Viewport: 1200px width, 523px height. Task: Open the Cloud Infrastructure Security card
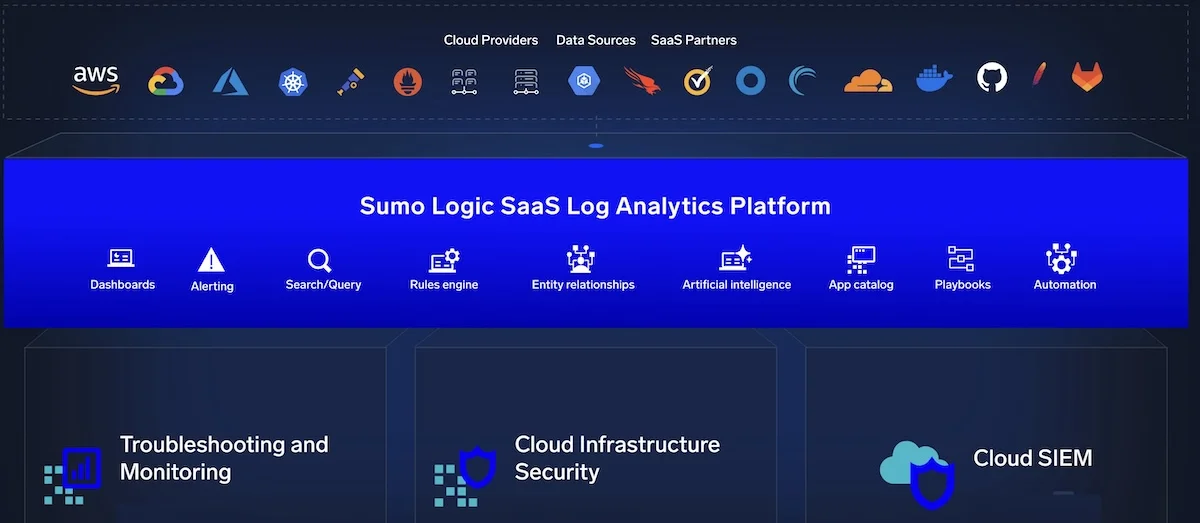tap(596, 434)
